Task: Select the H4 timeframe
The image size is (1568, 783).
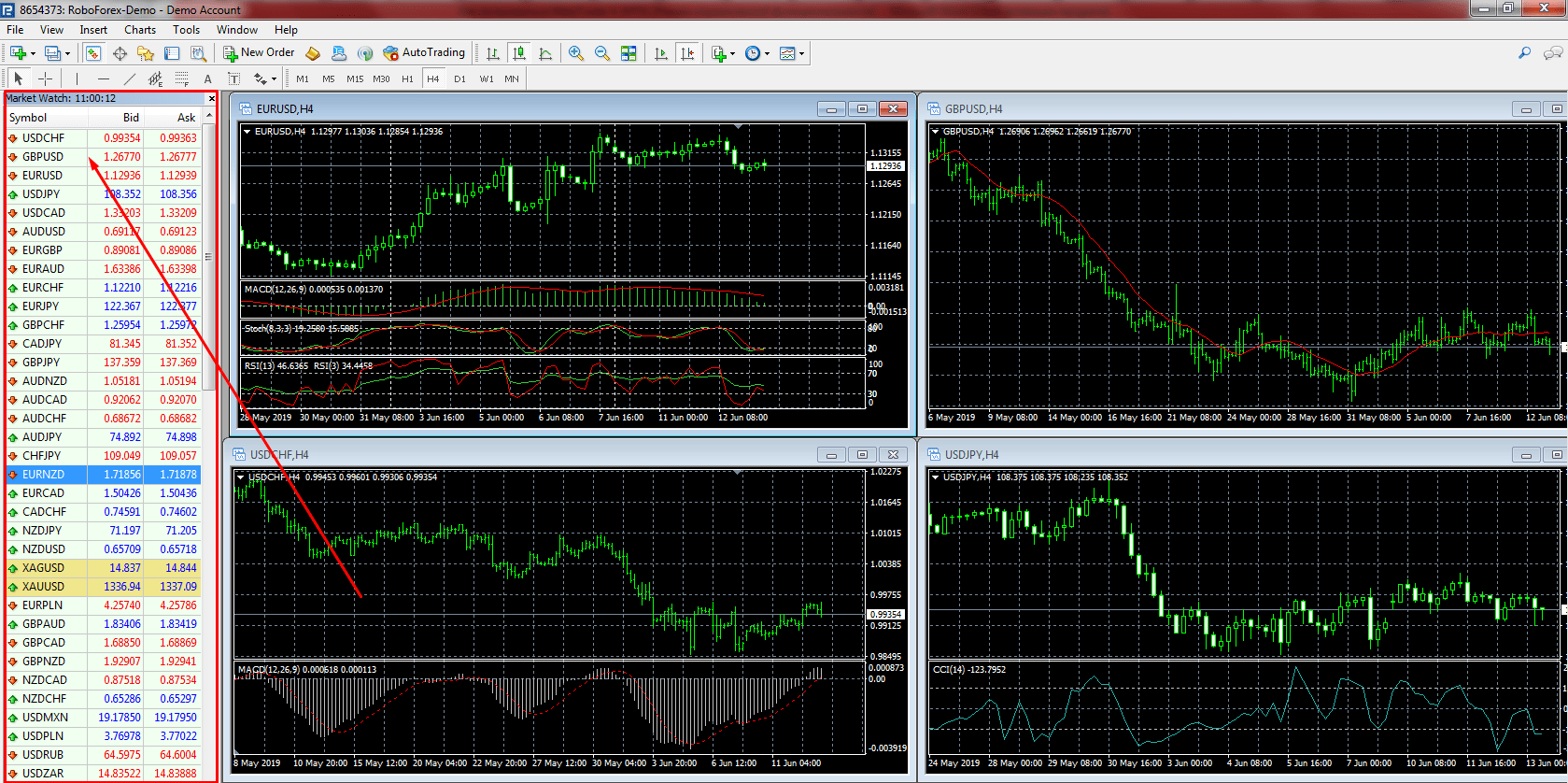Action: pos(433,79)
